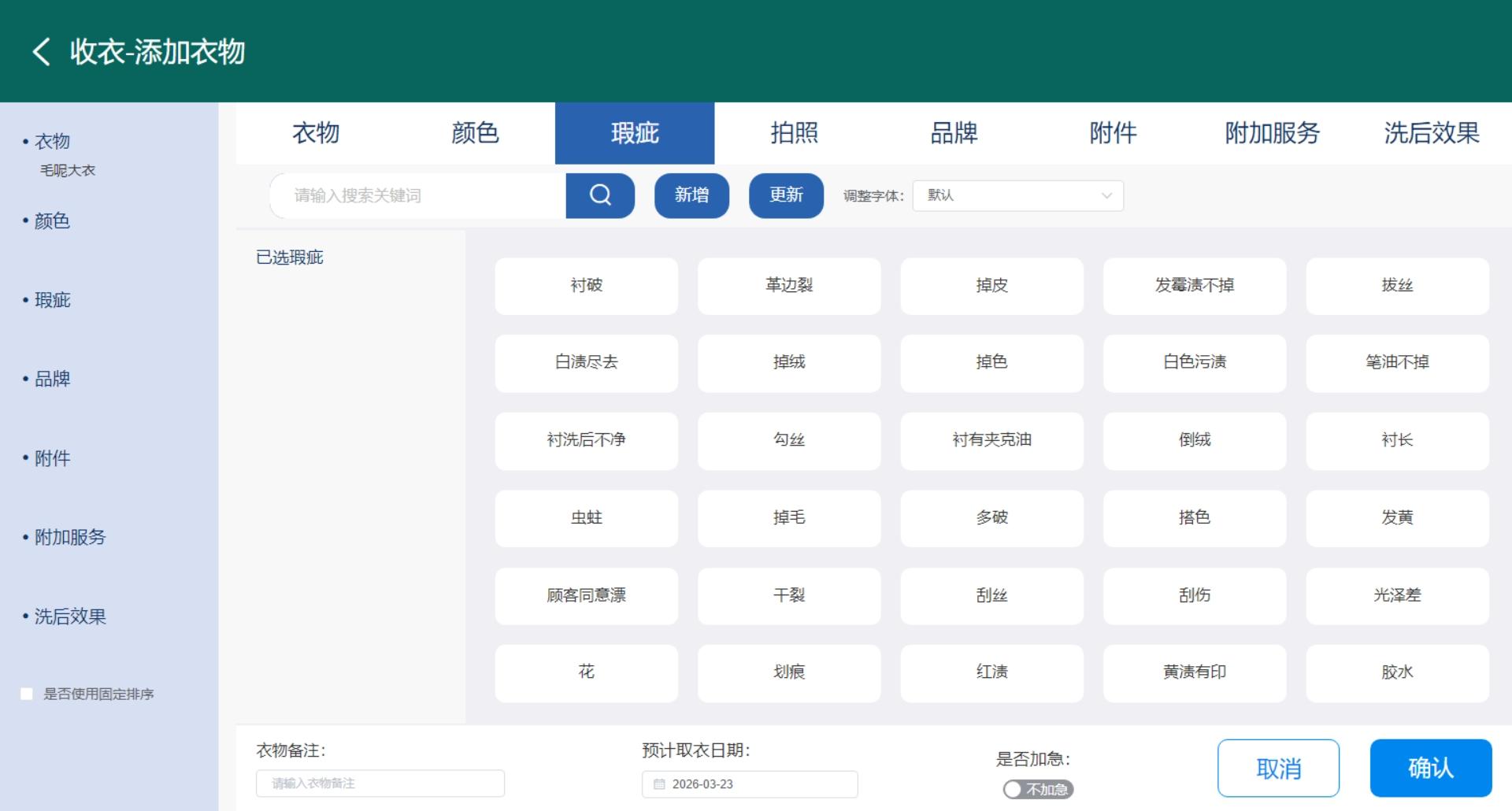The width and height of the screenshot is (1512, 811).
Task: Jump to 颜色 step in sidebar
Action: point(52,221)
